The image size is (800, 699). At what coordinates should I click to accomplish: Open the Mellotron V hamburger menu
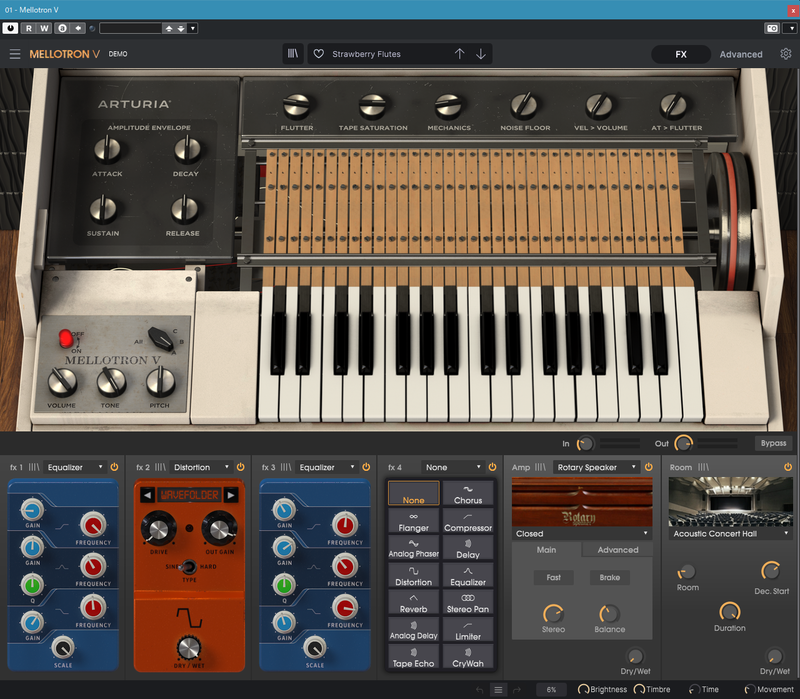[15, 54]
